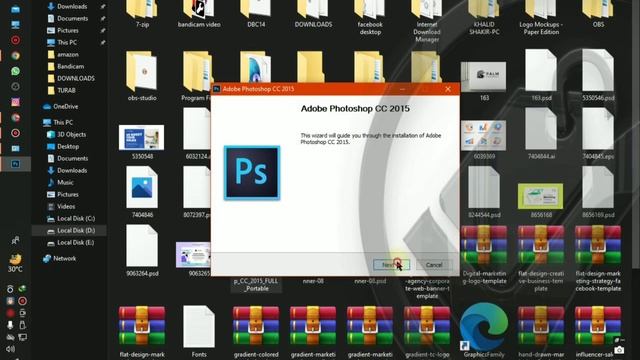The width and height of the screenshot is (640, 360).
Task: Open the Bandicam folder in sidebar
Action: click(x=70, y=67)
